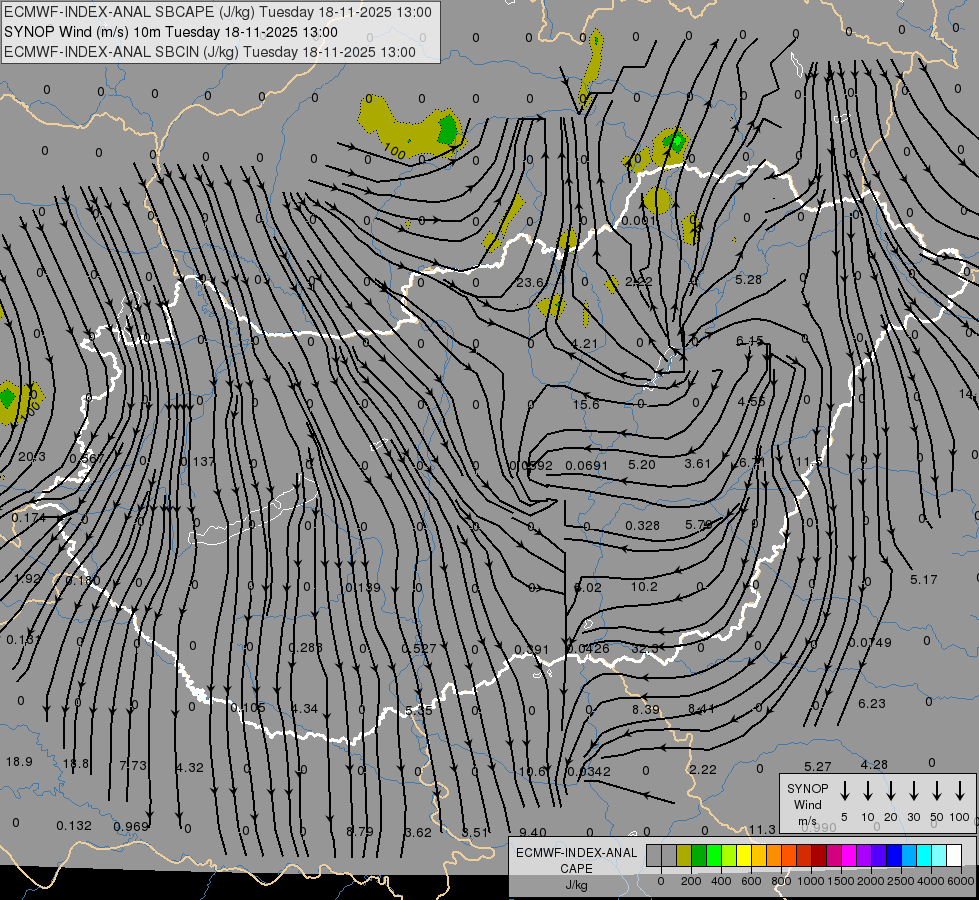The width and height of the screenshot is (979, 900).
Task: Click the 4.28 value on the map
Action: pos(873,764)
